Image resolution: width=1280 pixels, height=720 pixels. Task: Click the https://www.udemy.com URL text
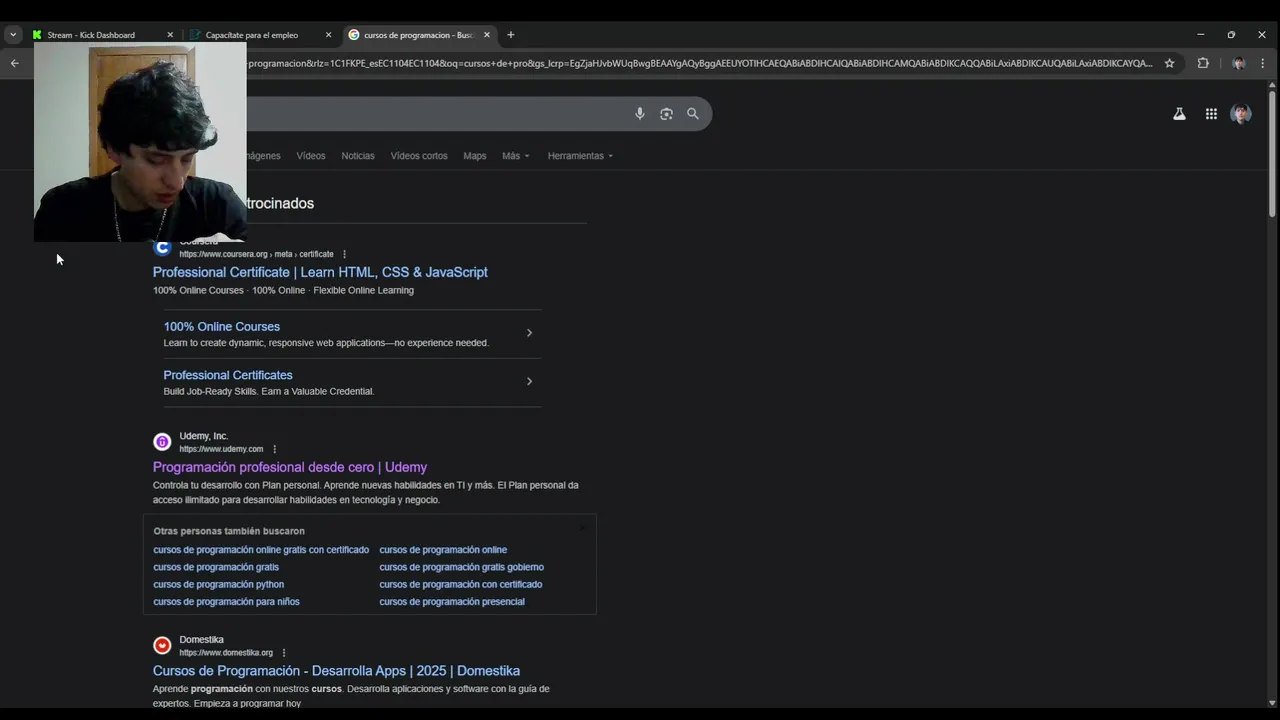(x=221, y=449)
